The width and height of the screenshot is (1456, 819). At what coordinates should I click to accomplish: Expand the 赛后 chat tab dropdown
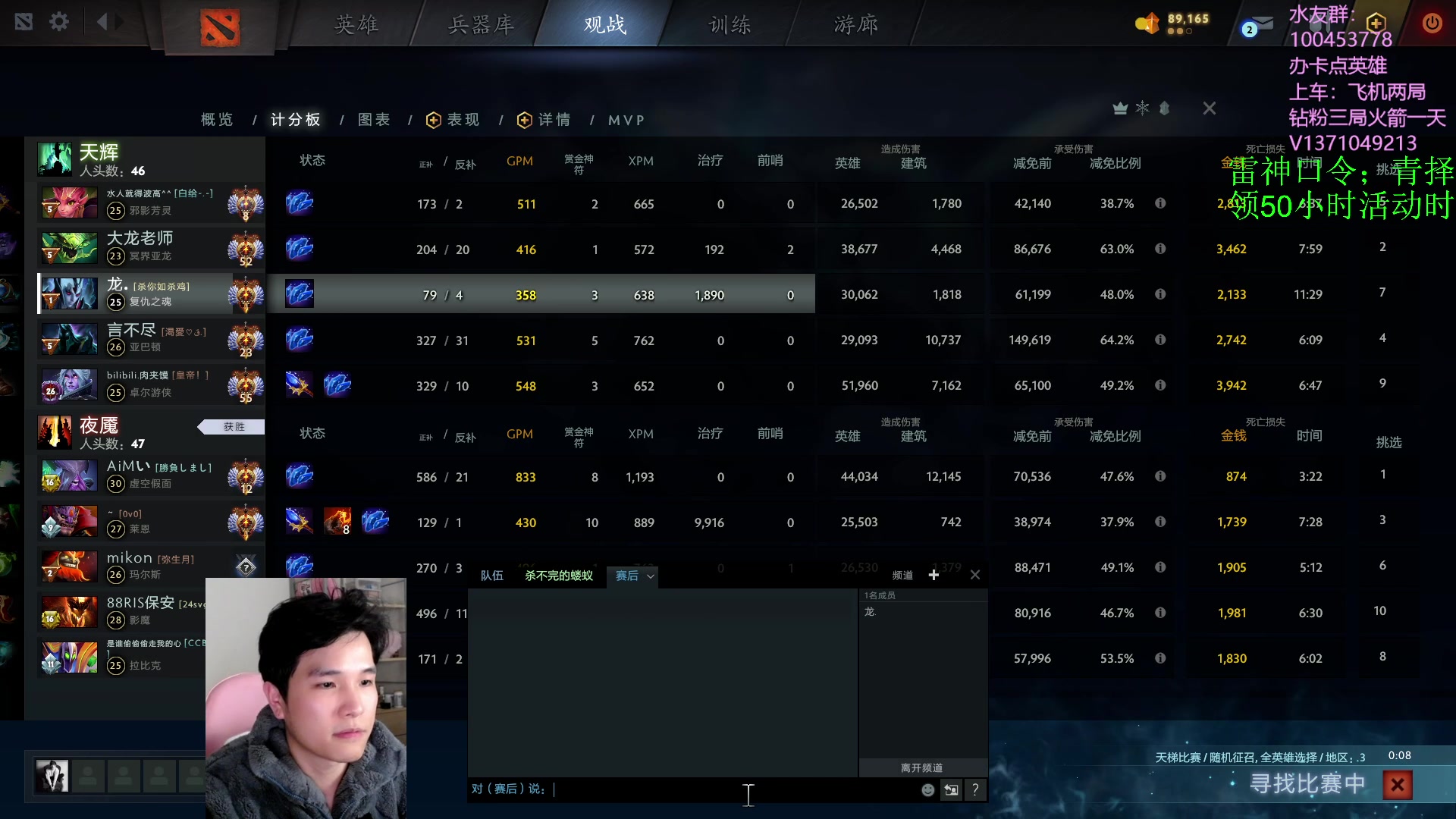click(650, 576)
